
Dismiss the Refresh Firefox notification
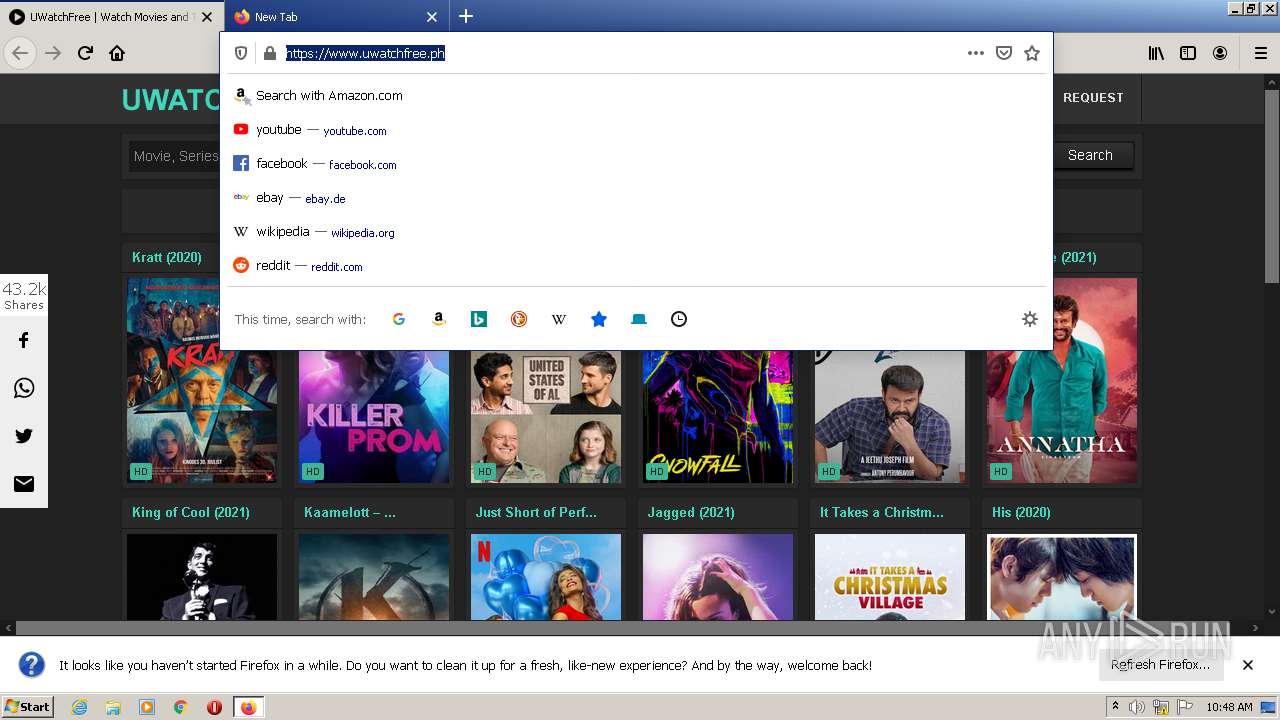1248,665
